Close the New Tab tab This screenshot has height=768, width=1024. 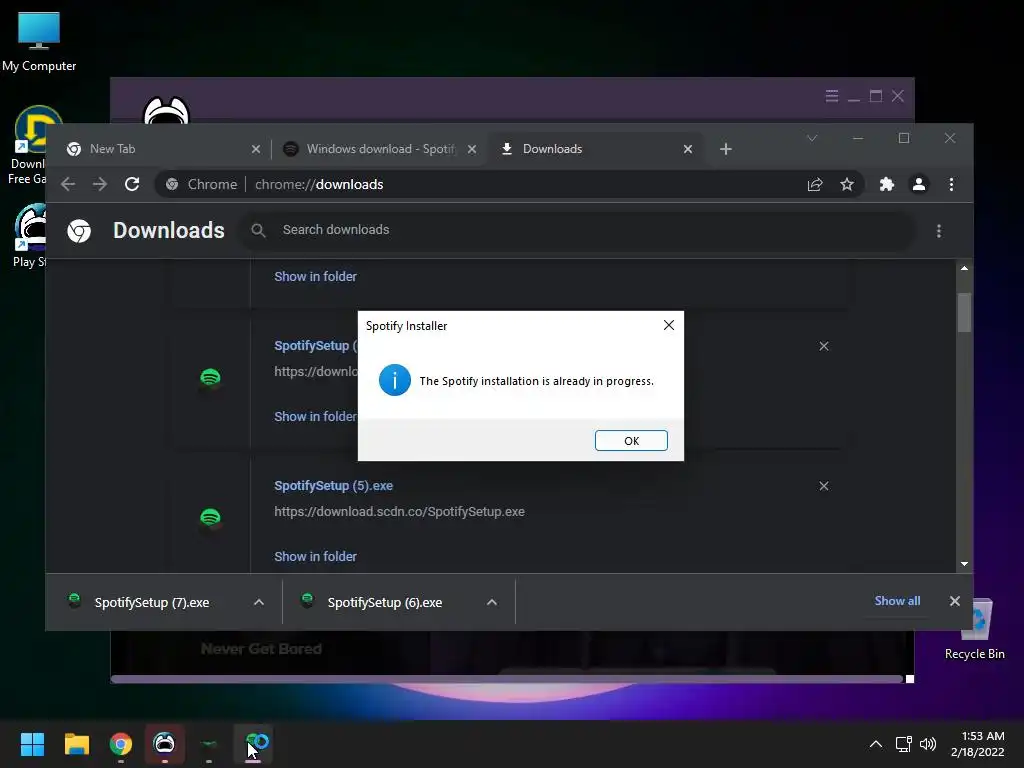pyautogui.click(x=256, y=150)
